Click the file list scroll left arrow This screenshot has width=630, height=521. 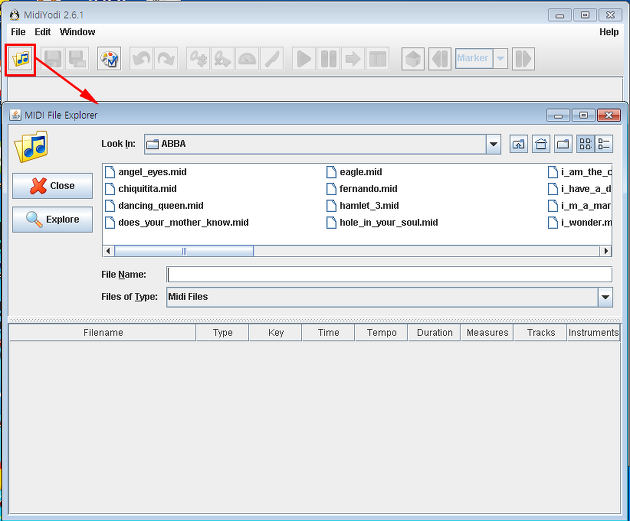[108, 251]
